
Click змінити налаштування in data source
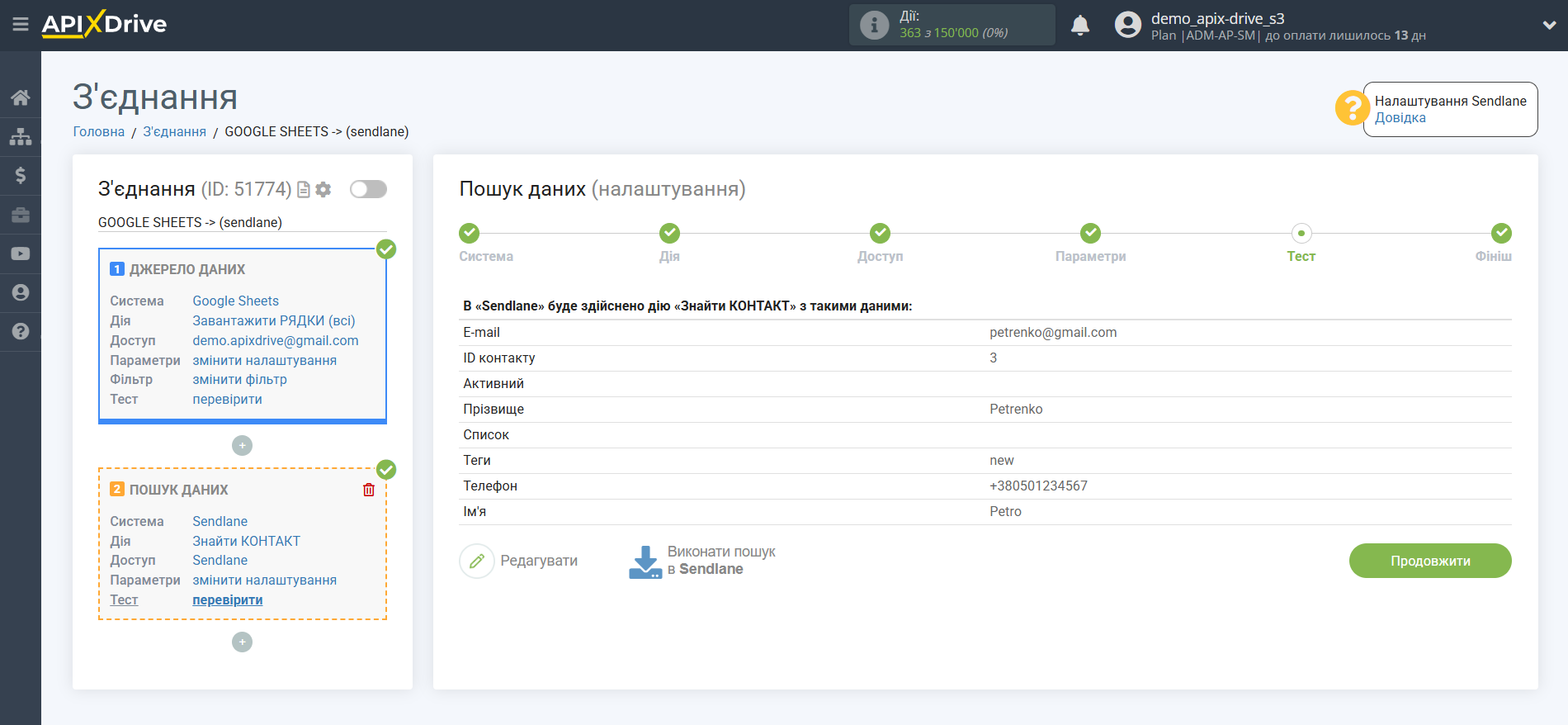[265, 361]
